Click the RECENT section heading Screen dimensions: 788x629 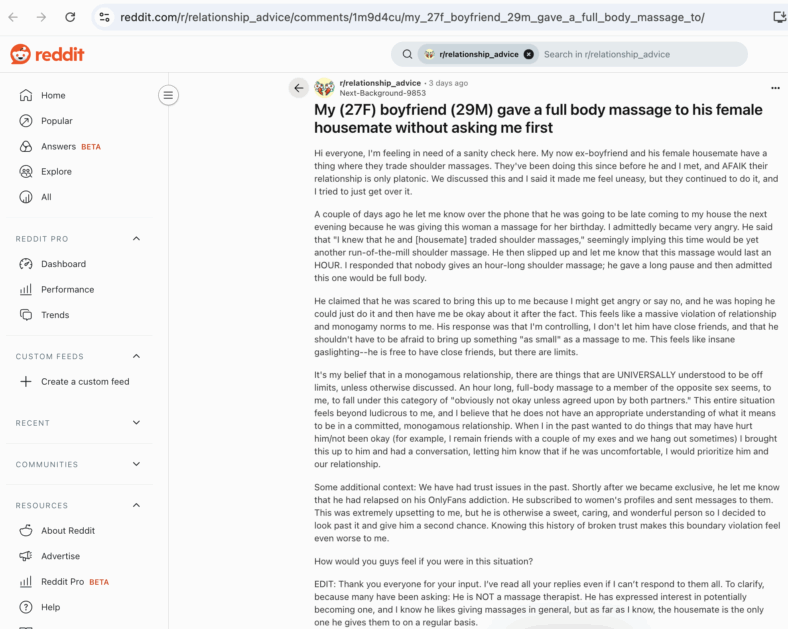[x=33, y=424]
